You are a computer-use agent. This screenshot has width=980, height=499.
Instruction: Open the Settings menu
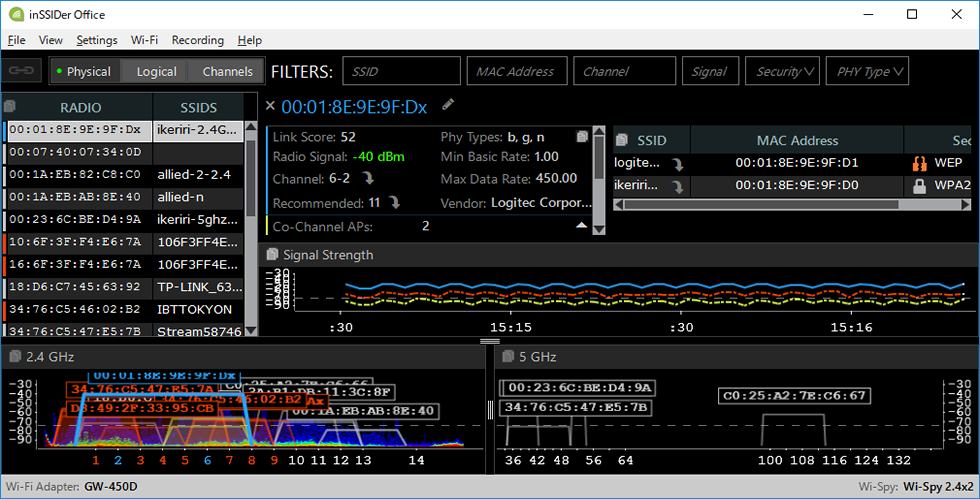(97, 40)
